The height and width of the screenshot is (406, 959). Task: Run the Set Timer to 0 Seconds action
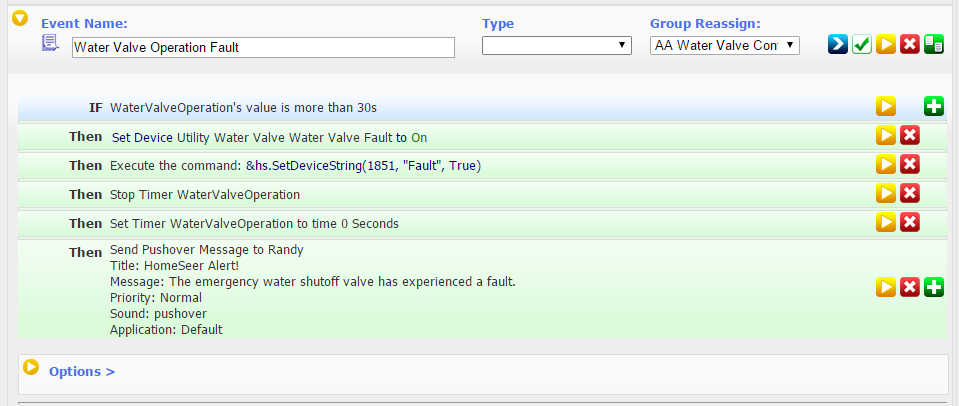[x=886, y=222]
